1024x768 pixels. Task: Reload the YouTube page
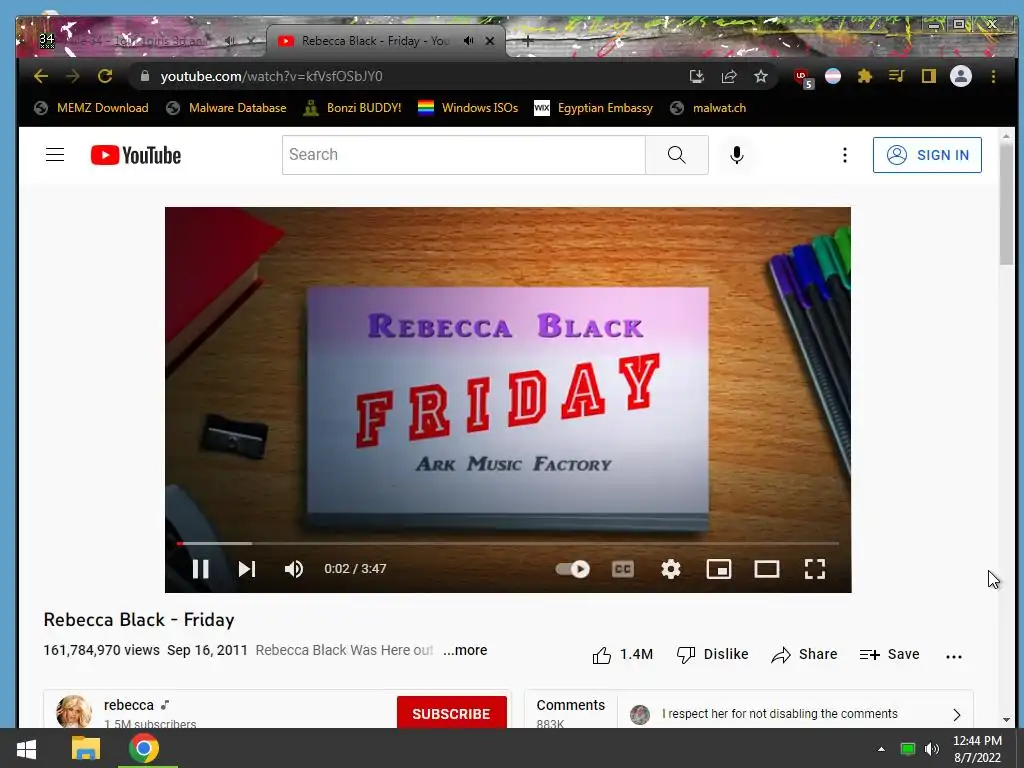pyautogui.click(x=104, y=76)
